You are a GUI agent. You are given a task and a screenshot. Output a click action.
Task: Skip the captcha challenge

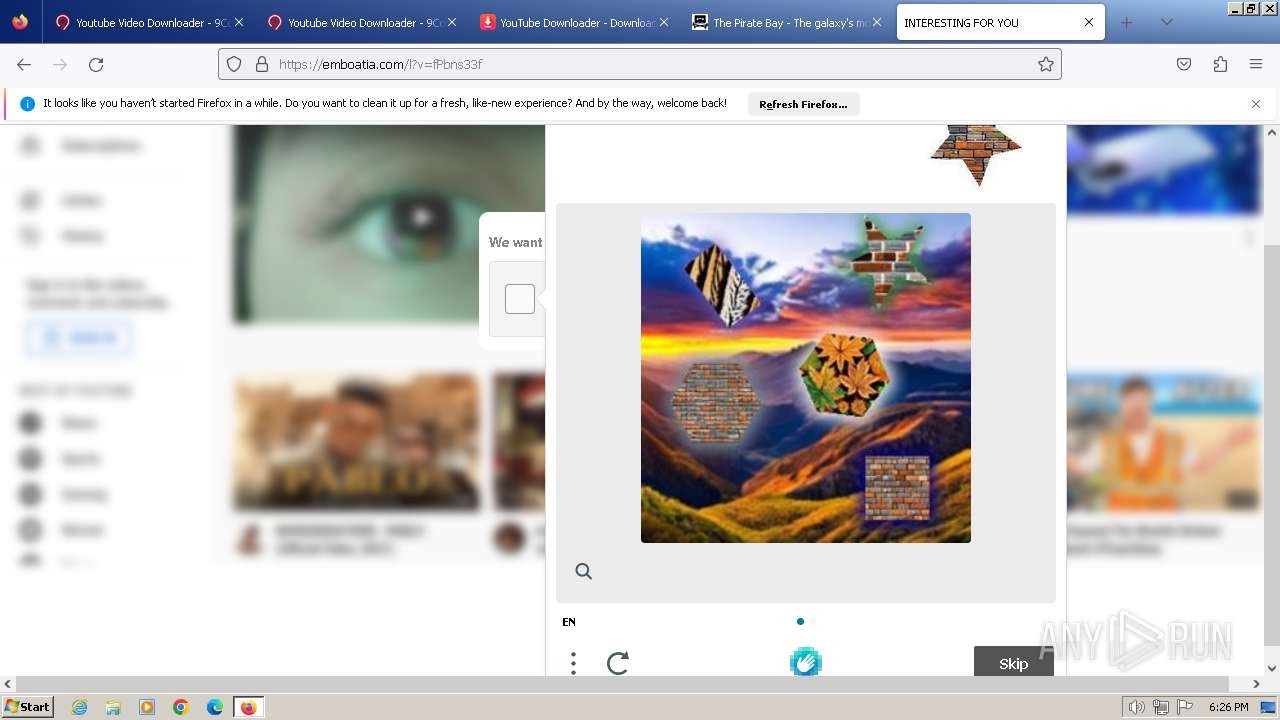[1014, 662]
